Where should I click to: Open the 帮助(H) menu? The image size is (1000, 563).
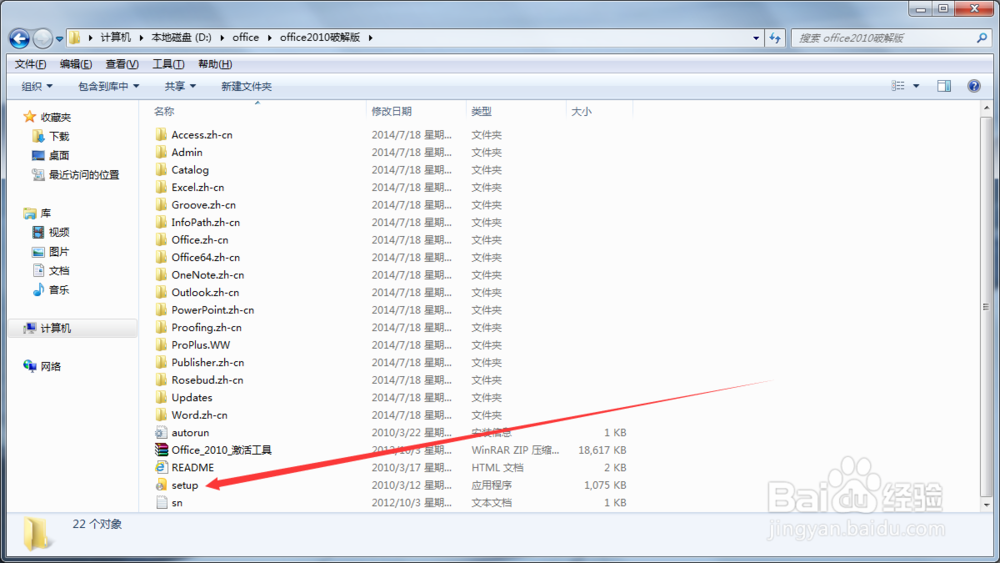215,64
